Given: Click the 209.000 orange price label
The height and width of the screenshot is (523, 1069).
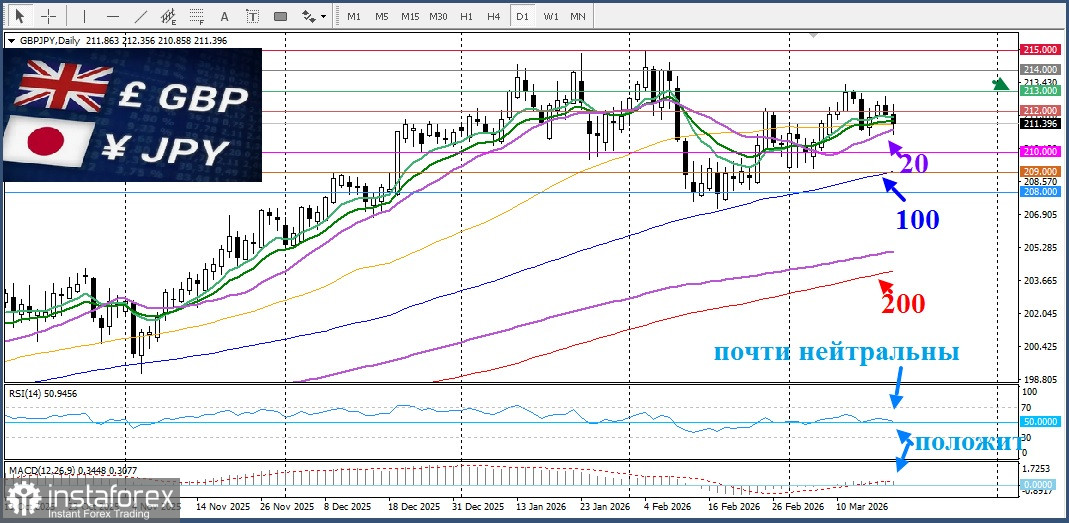Looking at the screenshot, I should click(x=1039, y=171).
